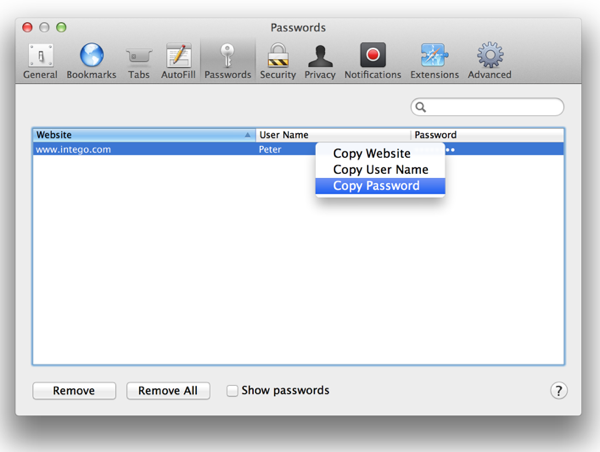The image size is (600, 452).
Task: Open the Extensions preferences pane
Action: pyautogui.click(x=434, y=61)
